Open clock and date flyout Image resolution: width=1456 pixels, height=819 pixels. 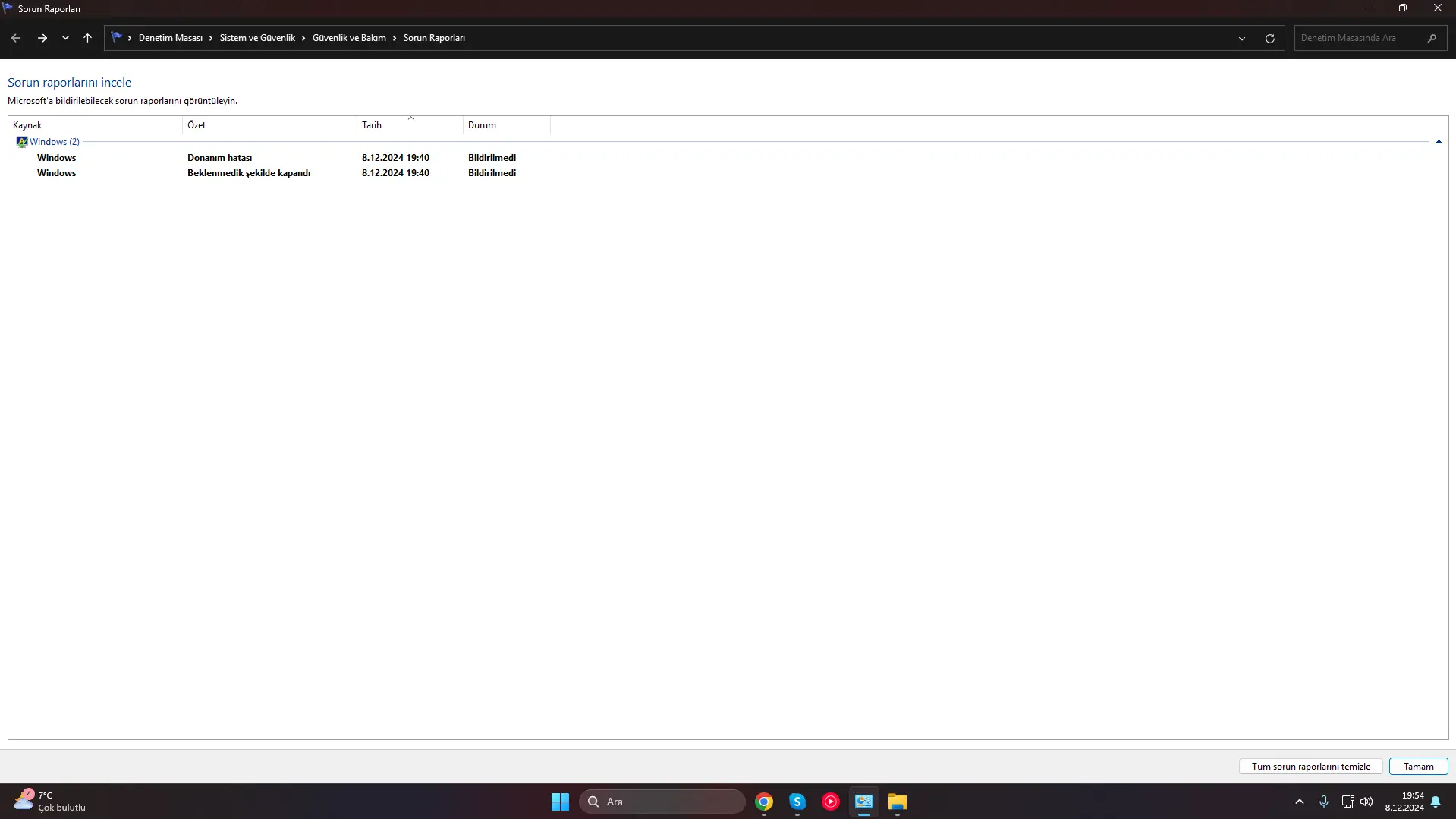coord(1404,802)
